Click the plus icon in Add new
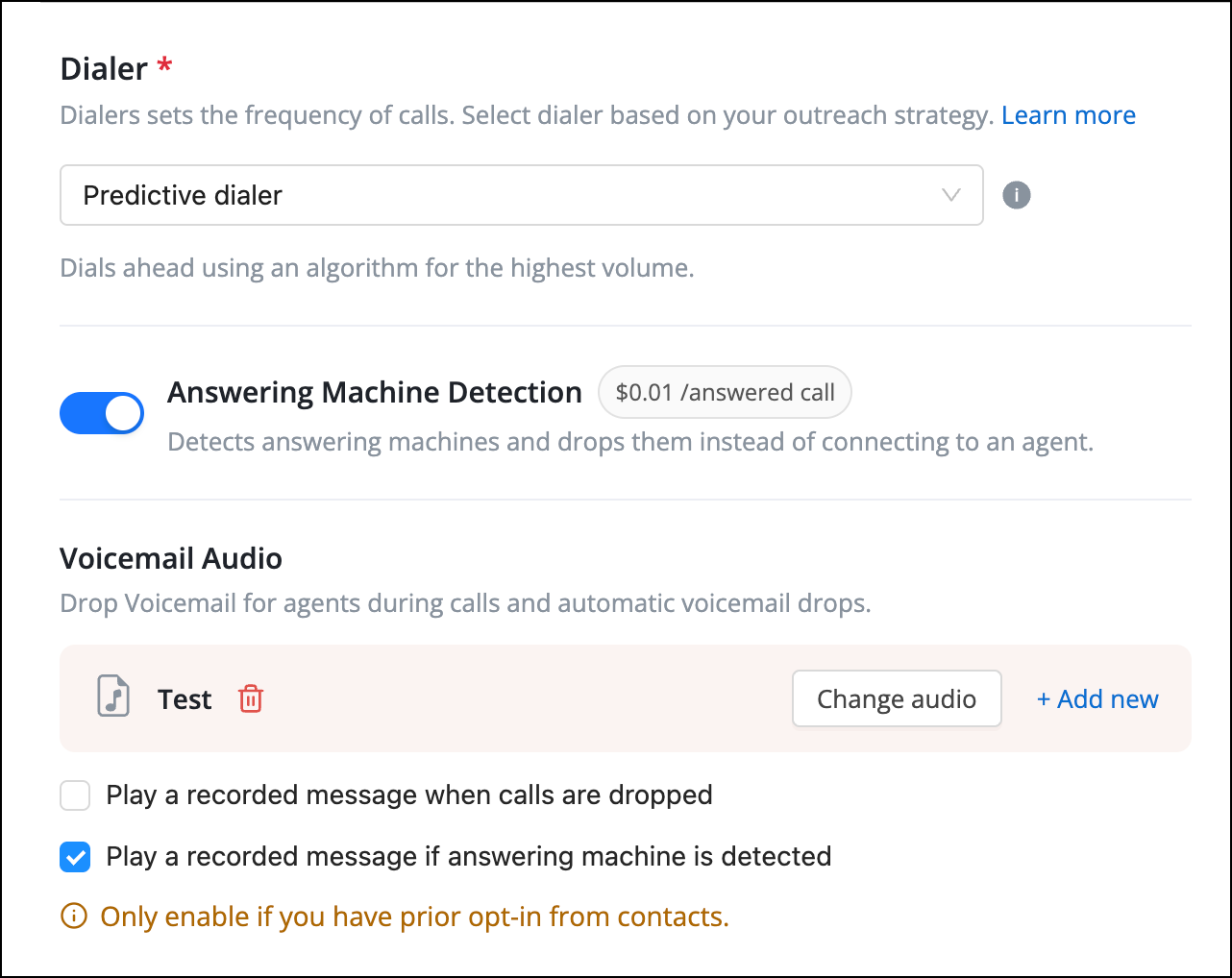Screen dimensions: 1232x978 (1044, 700)
